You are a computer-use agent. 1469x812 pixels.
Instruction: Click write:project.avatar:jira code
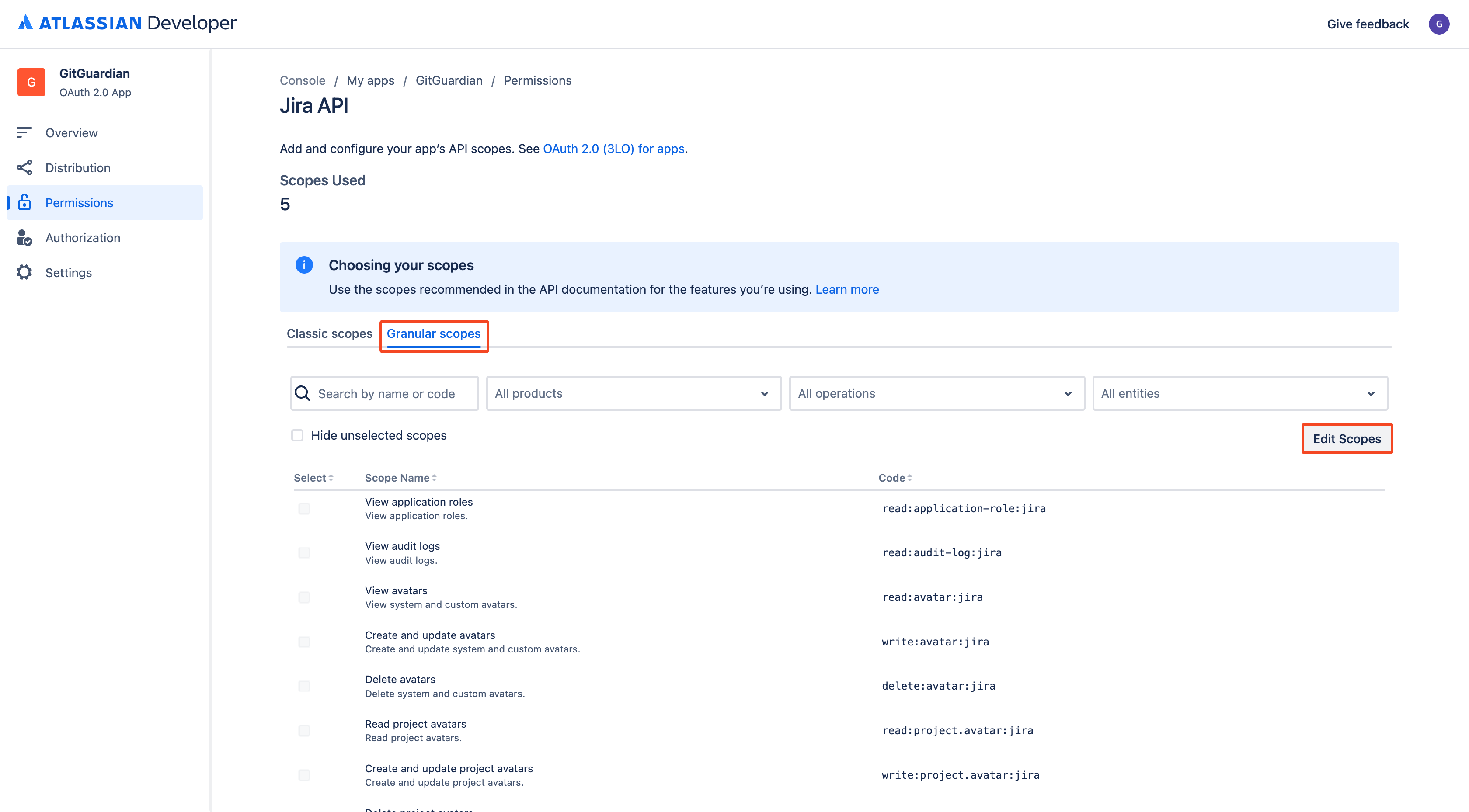pos(961,775)
